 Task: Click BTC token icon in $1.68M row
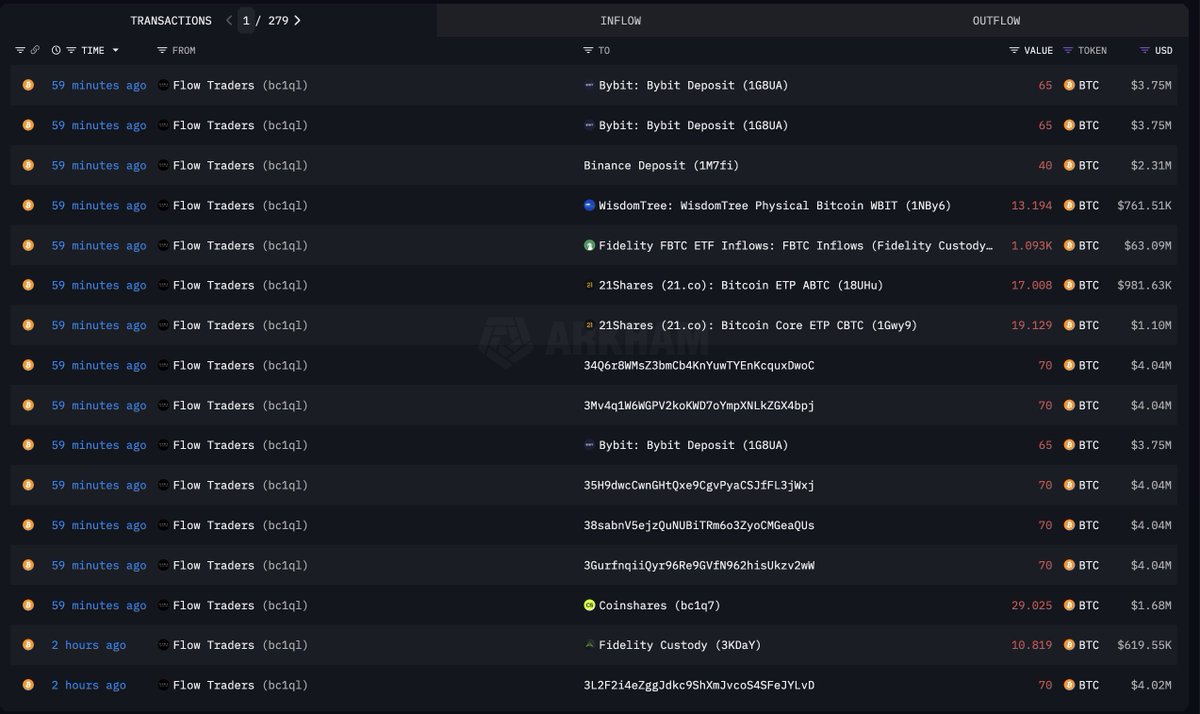[1069, 605]
